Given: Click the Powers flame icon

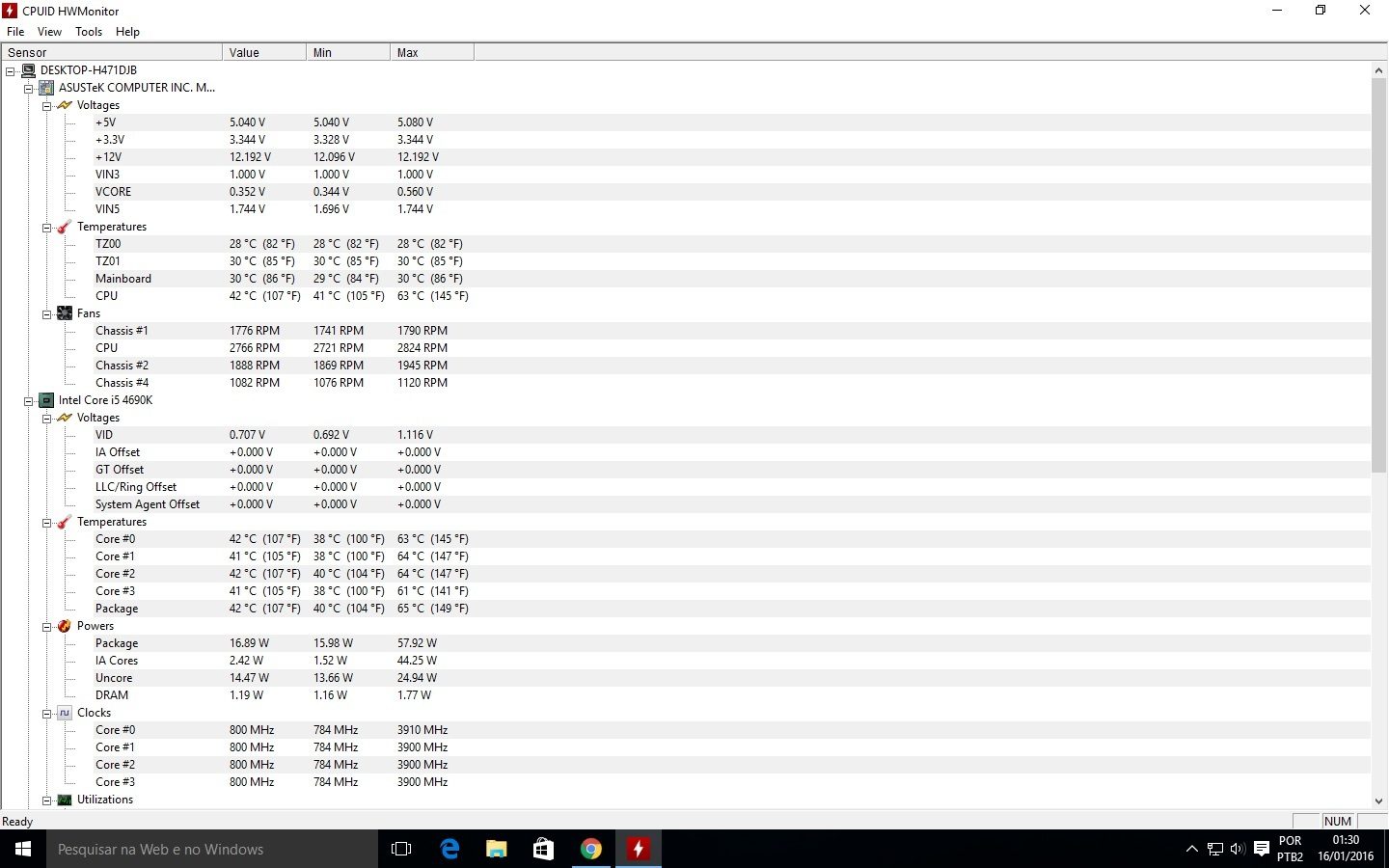Looking at the screenshot, I should click(x=65, y=626).
